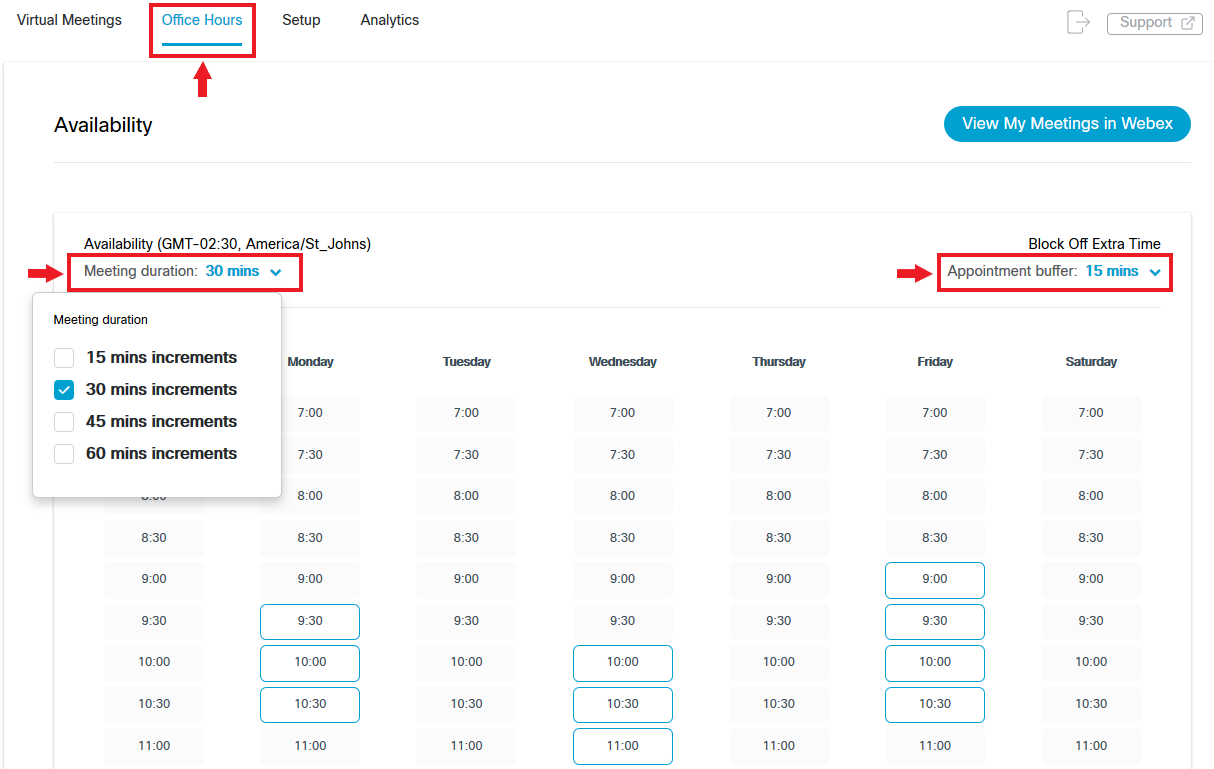Open Support via its external link icon
The width and height of the screenshot is (1214, 769).
point(1188,22)
